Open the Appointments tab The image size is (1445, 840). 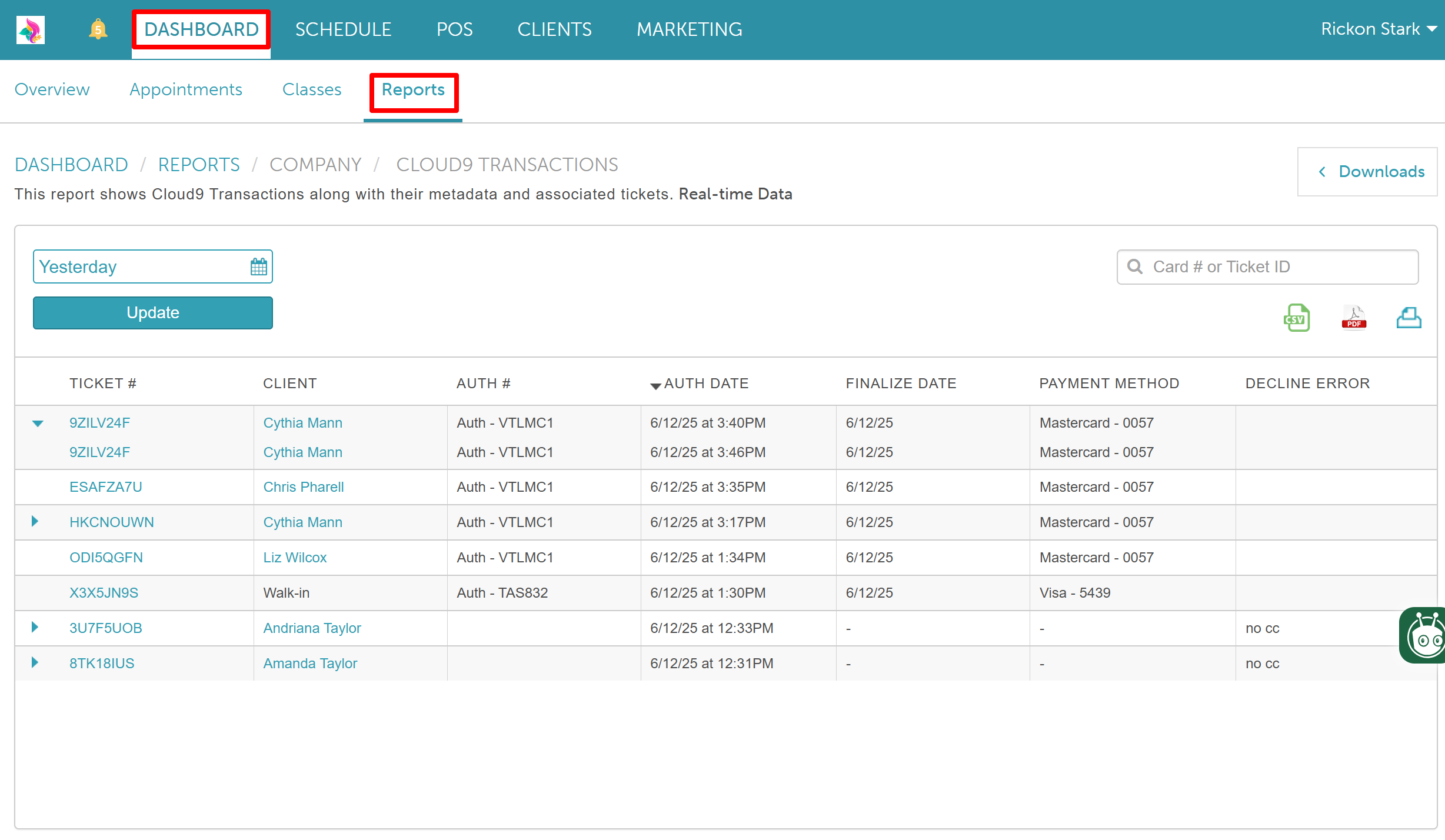[186, 89]
